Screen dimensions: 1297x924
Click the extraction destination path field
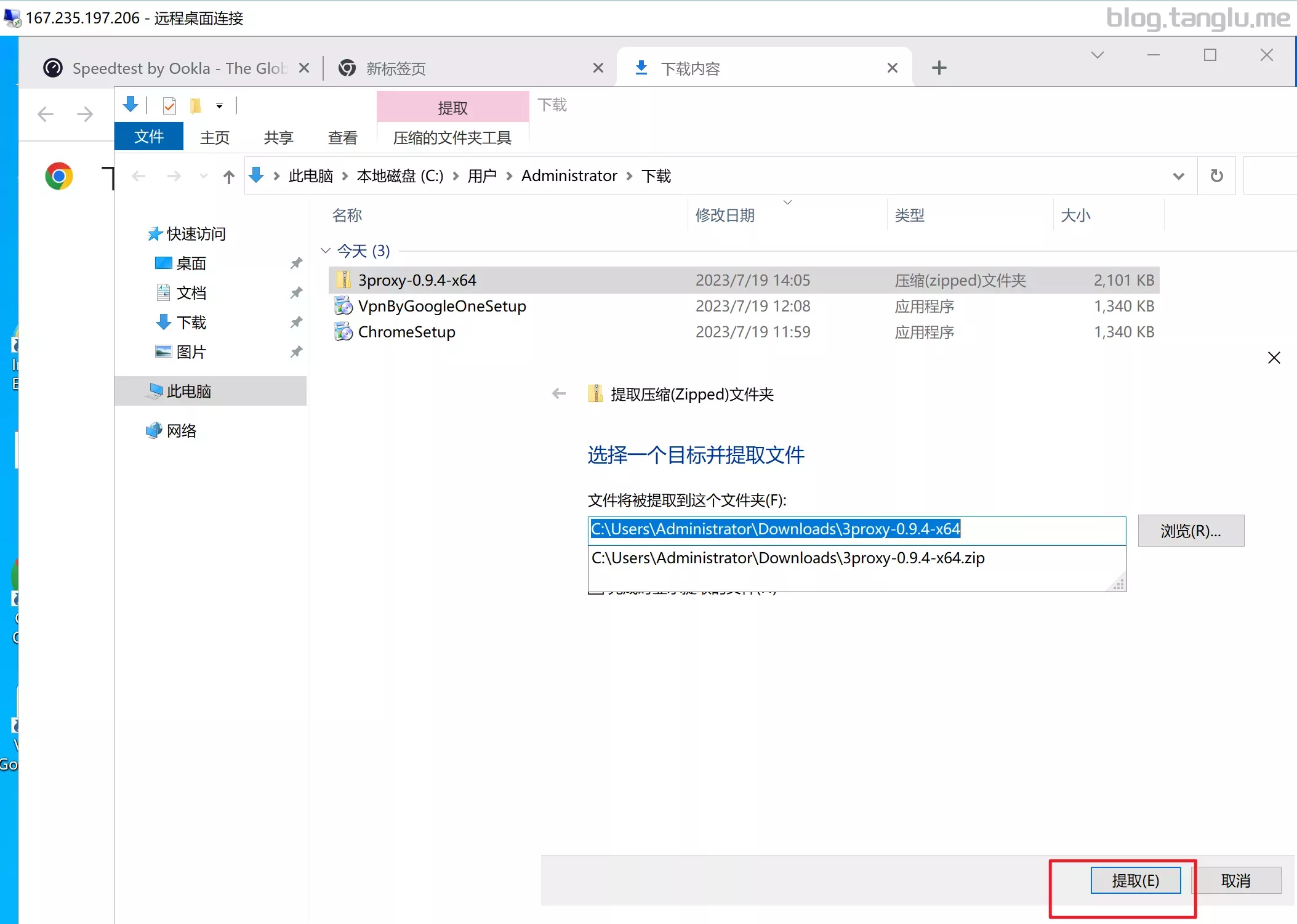(857, 529)
